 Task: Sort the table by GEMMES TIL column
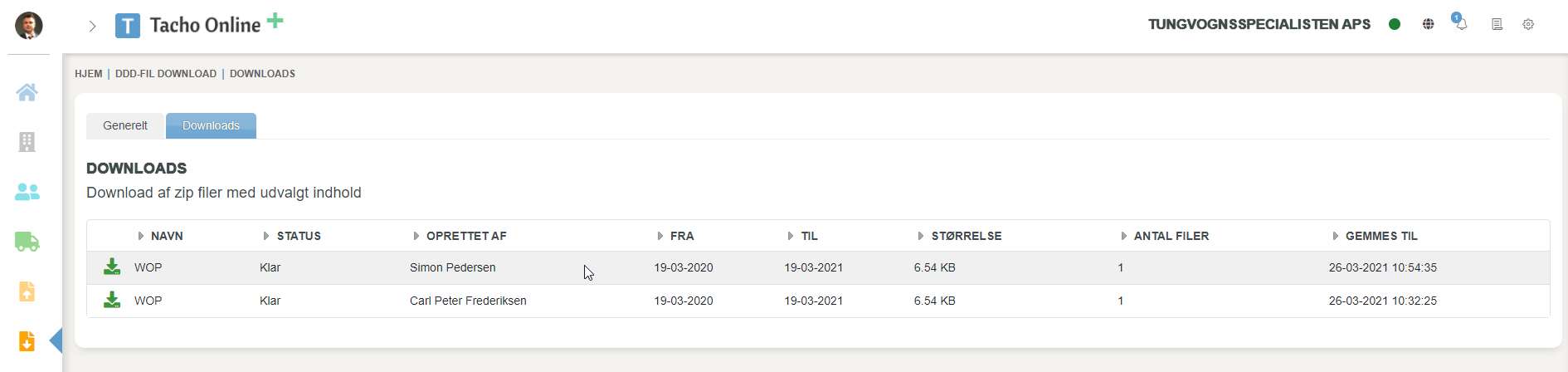[1381, 236]
